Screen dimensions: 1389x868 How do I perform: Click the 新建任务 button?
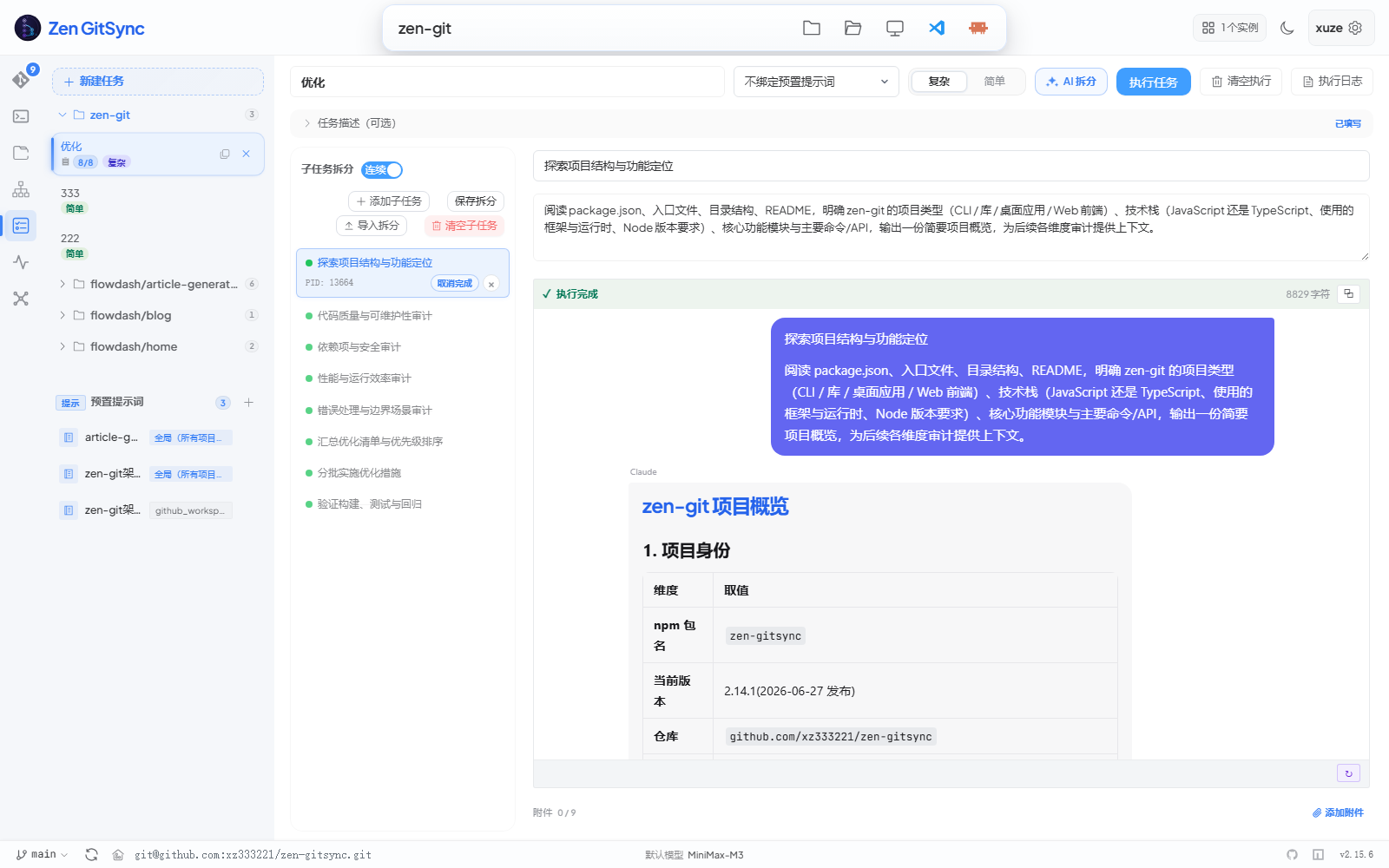158,82
